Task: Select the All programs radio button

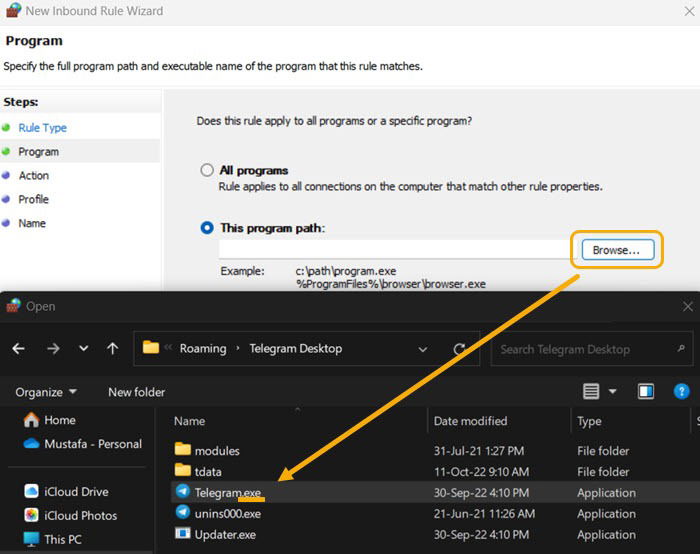Action: pyautogui.click(x=207, y=170)
